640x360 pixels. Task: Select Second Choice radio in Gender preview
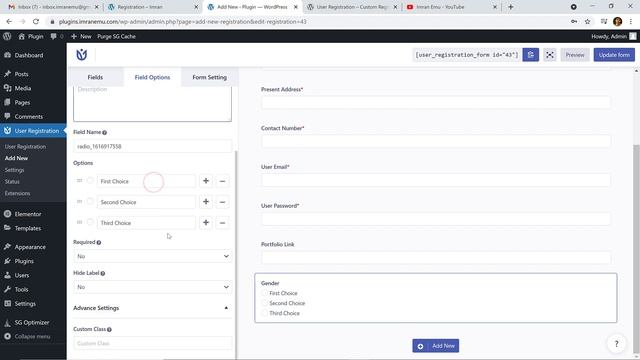tap(264, 303)
